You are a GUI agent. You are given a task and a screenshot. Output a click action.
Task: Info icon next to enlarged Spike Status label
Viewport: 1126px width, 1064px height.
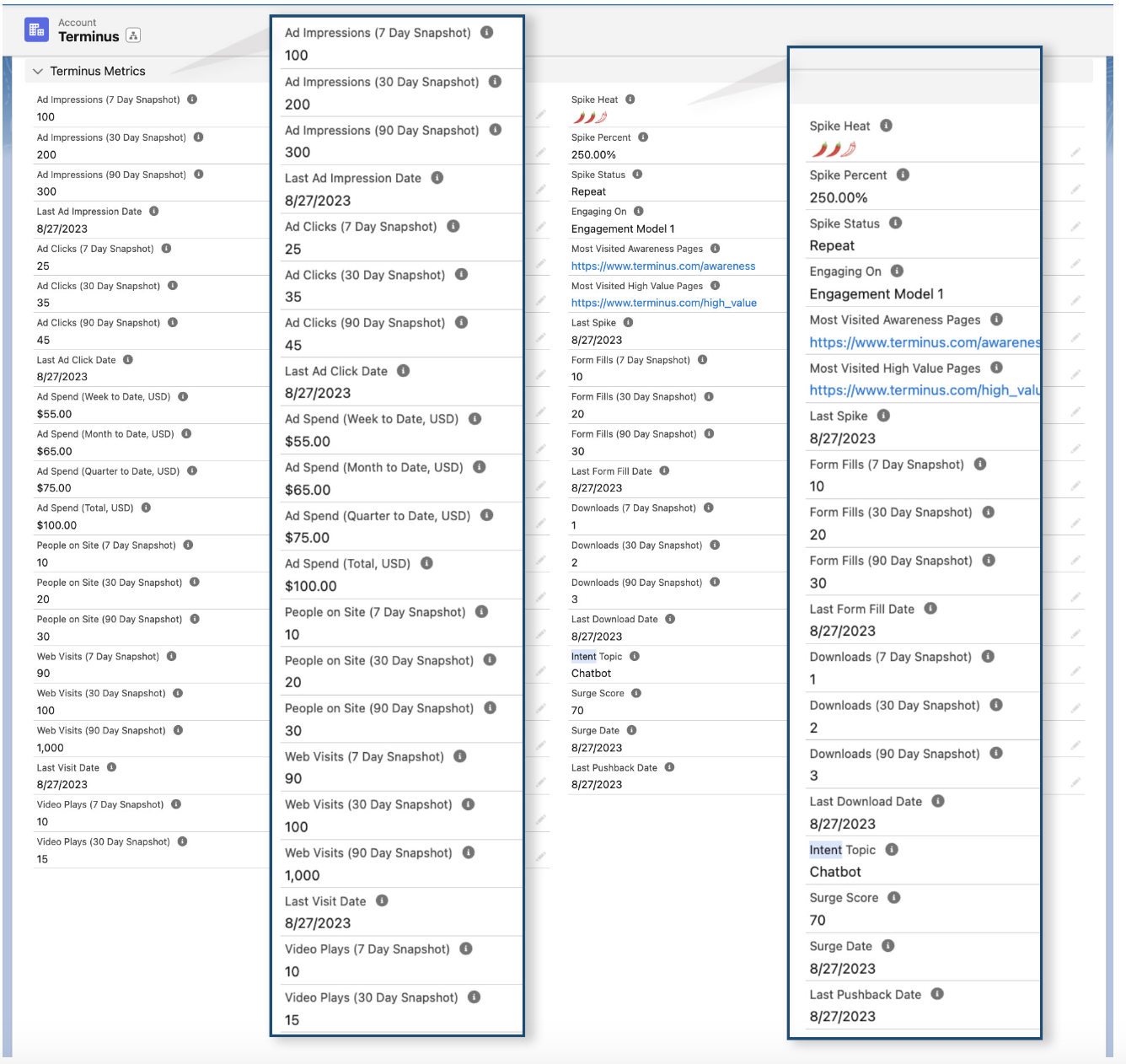coord(896,223)
